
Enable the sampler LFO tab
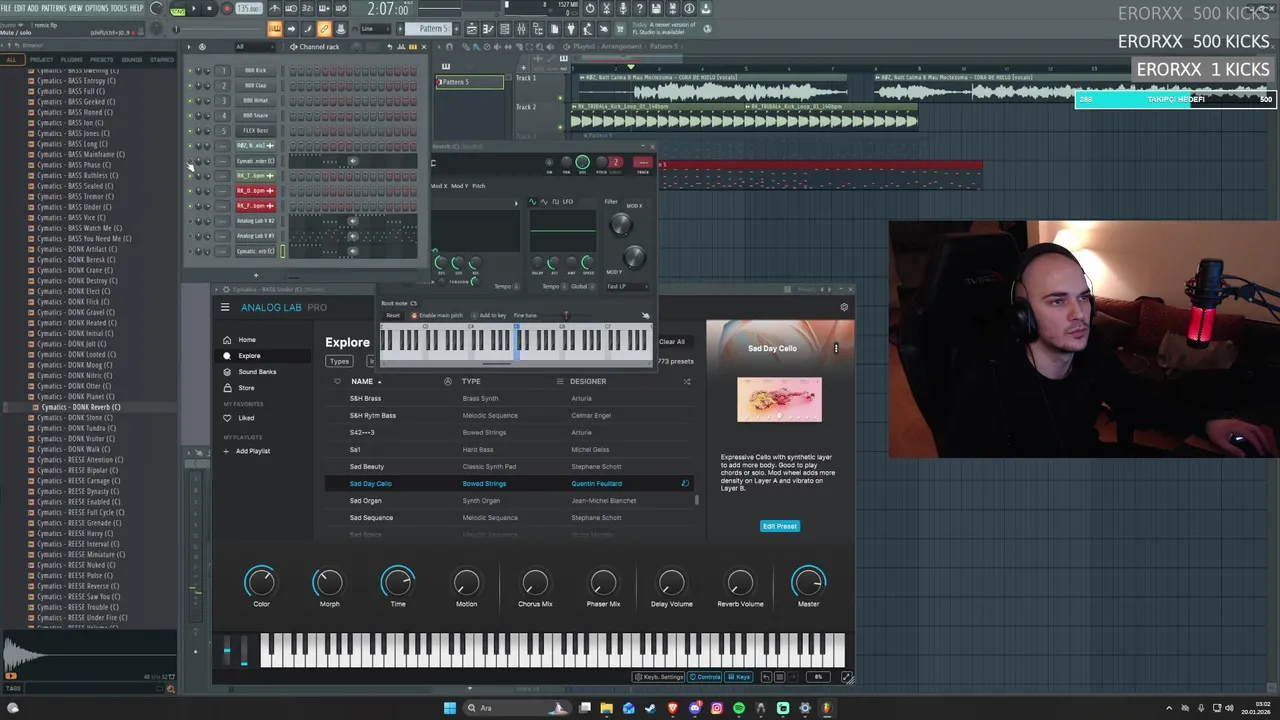coord(567,202)
